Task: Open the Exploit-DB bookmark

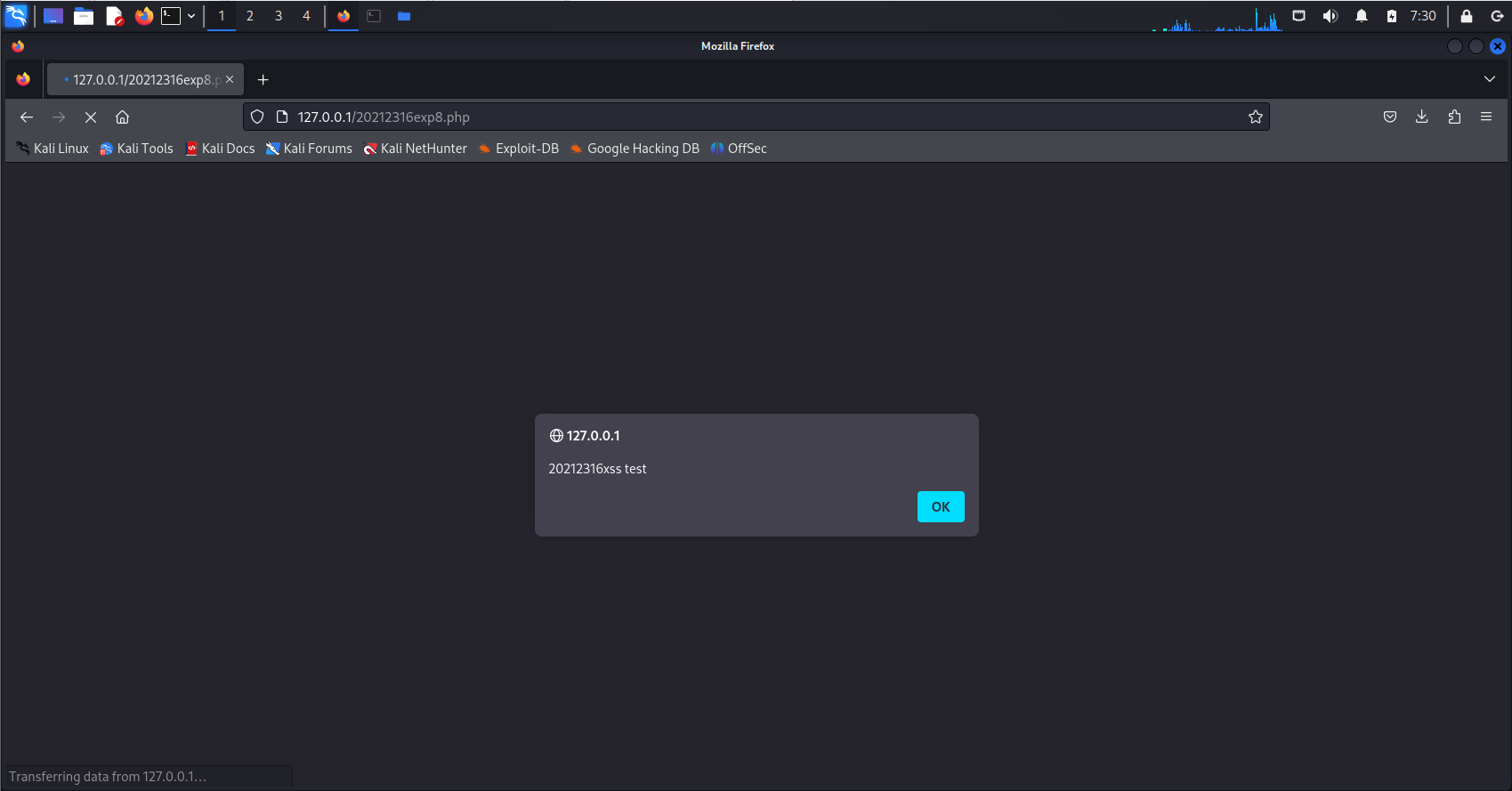Action: pyautogui.click(x=519, y=149)
